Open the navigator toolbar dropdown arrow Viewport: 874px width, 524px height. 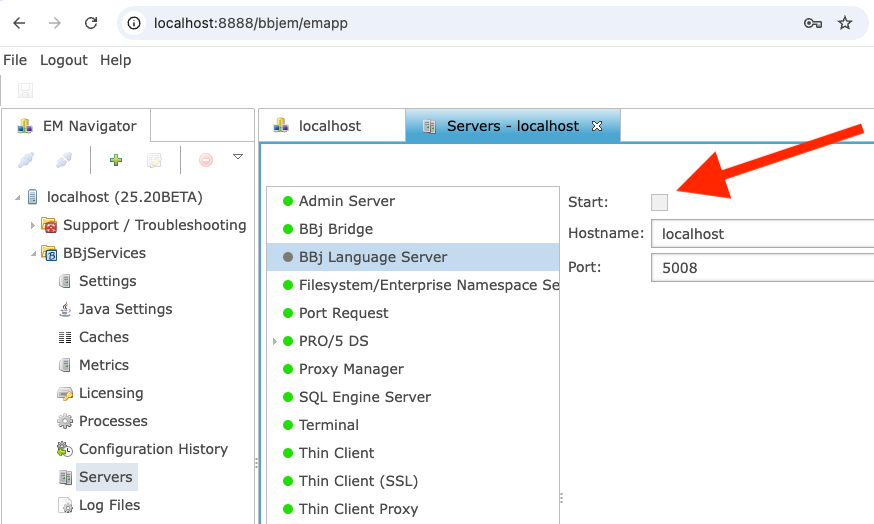238,157
